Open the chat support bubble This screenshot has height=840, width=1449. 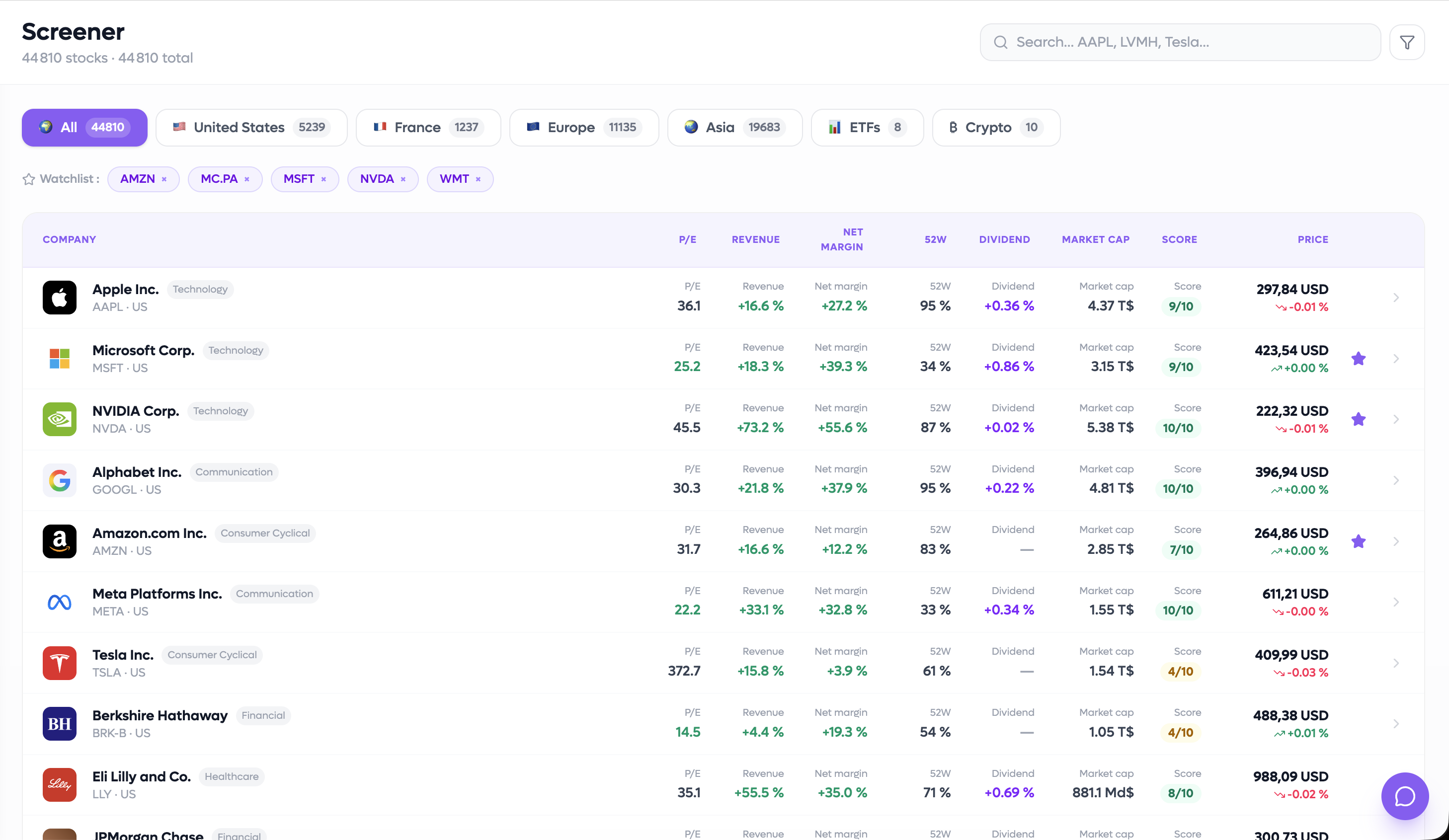1405,796
